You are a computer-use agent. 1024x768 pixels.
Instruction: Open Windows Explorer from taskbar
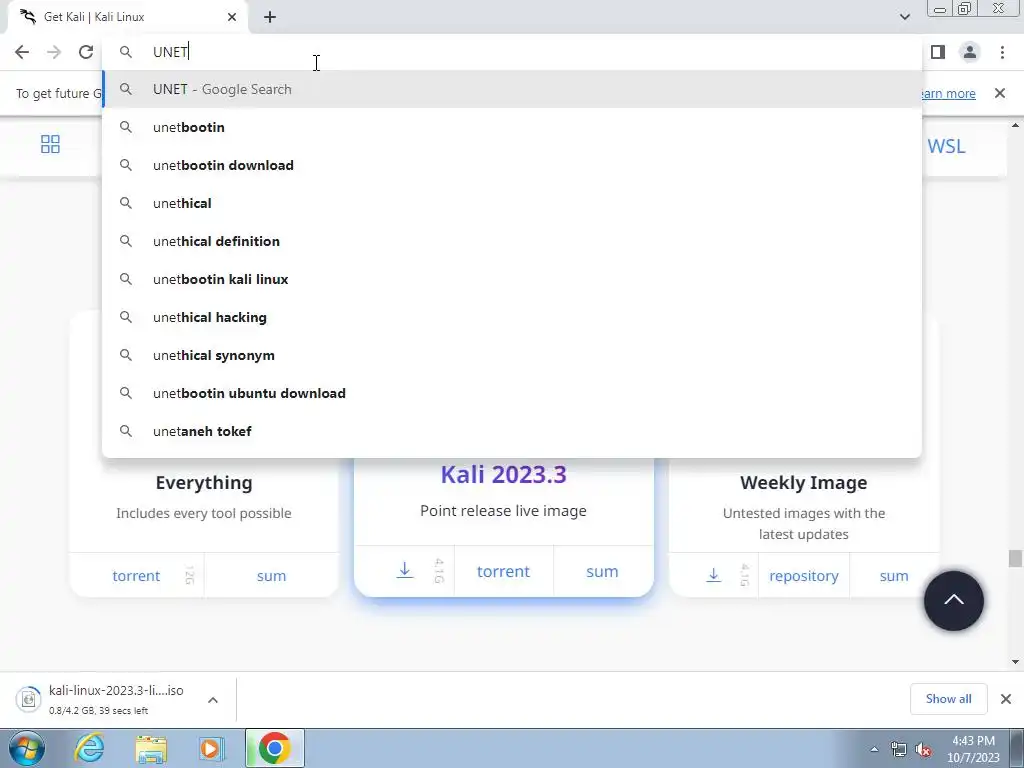[x=151, y=749]
